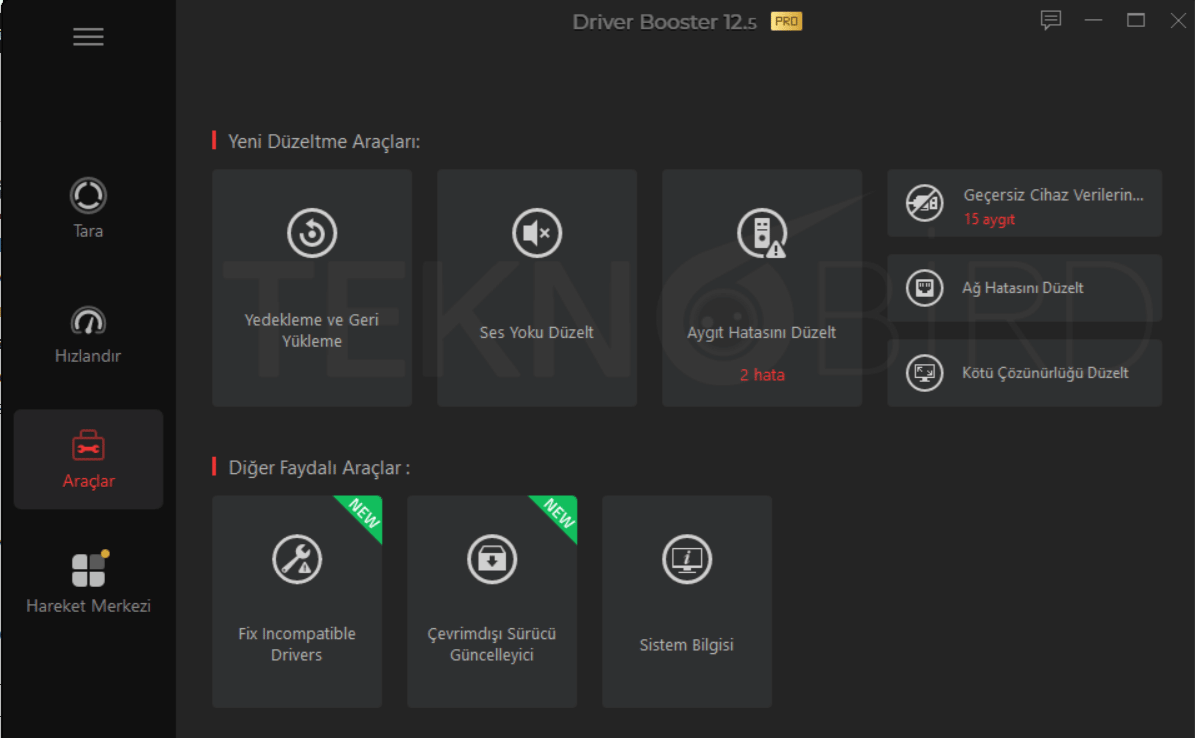Select the Araçlar toolbox icon
This screenshot has height=738, width=1195.
coord(88,445)
